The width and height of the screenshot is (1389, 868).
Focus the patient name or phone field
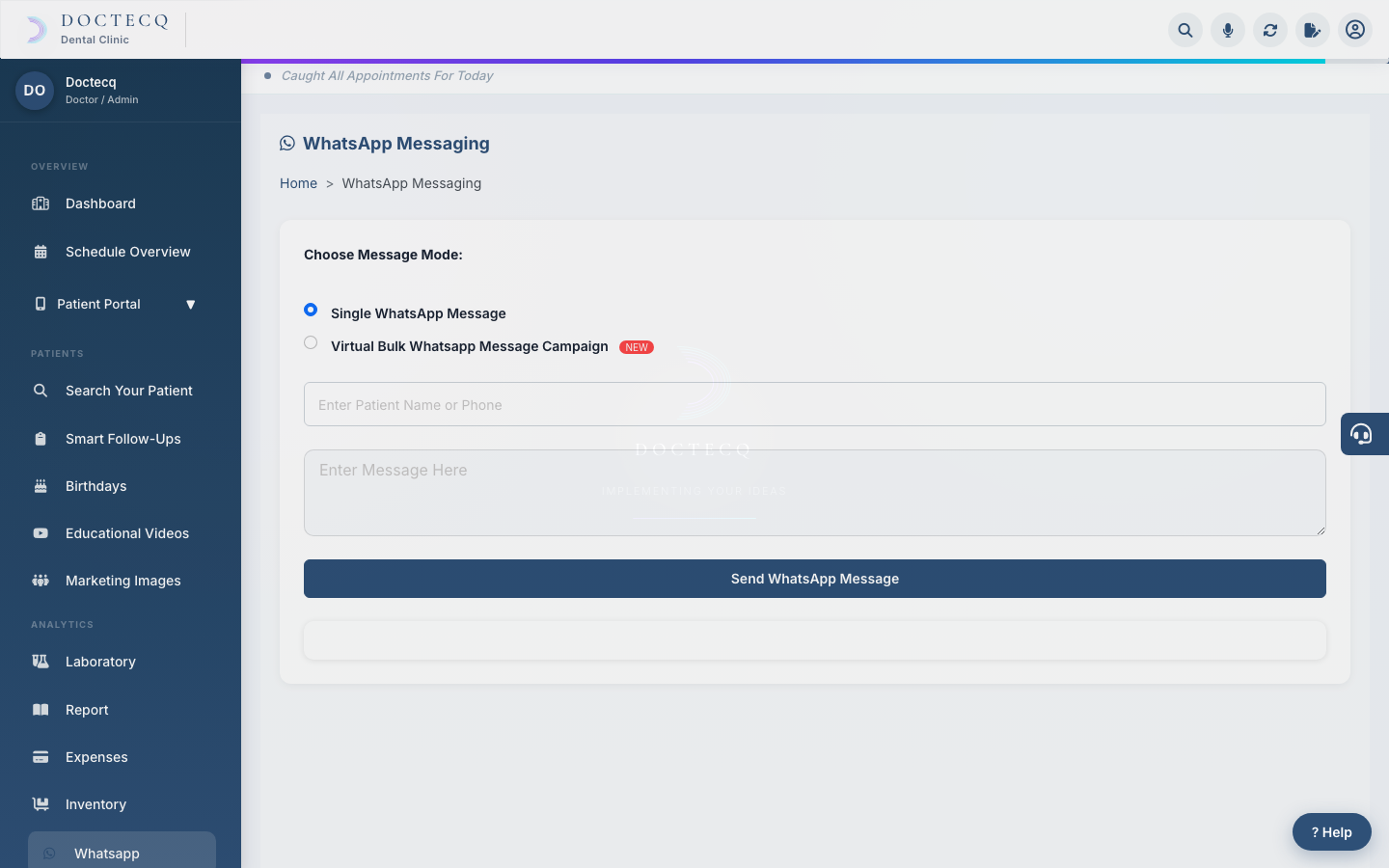[815, 404]
